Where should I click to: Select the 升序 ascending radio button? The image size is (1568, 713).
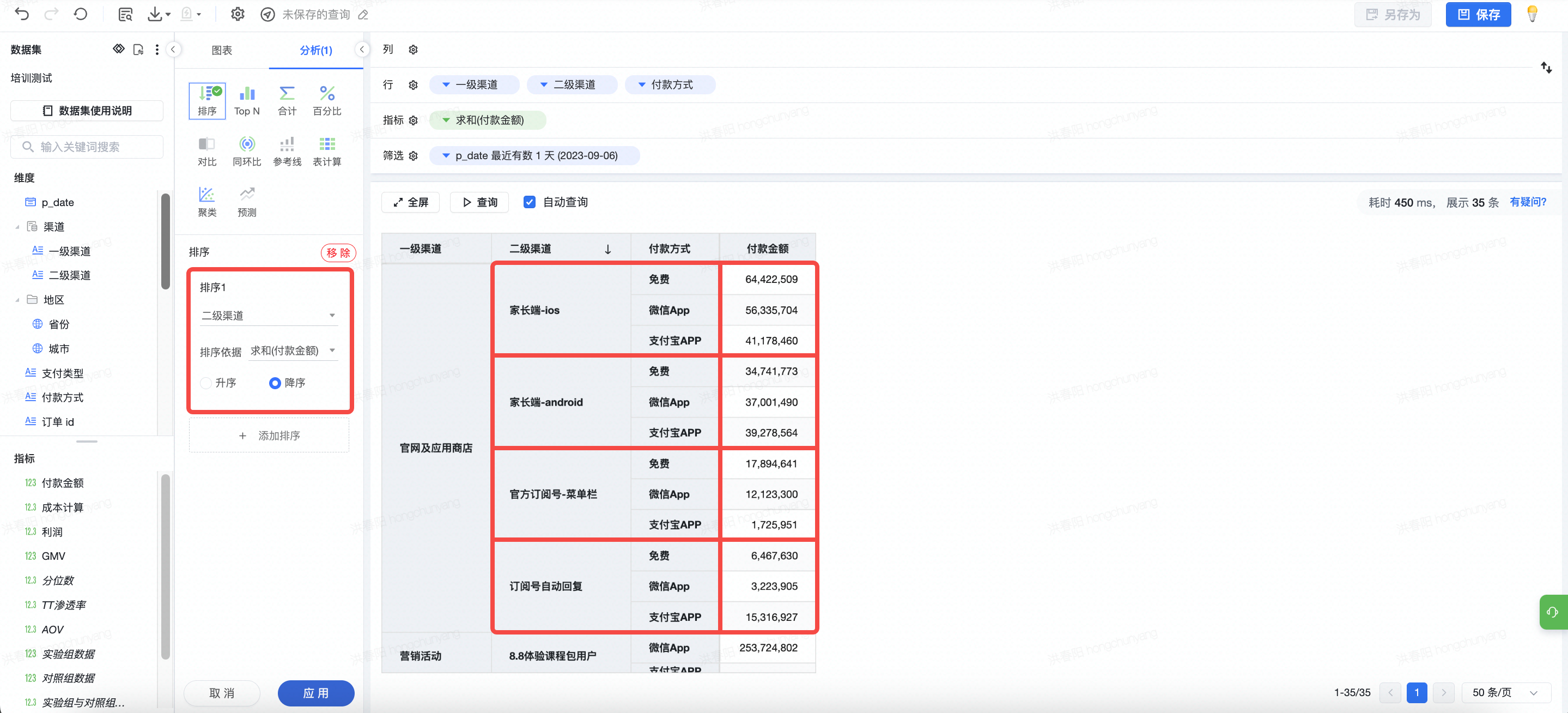pos(206,382)
